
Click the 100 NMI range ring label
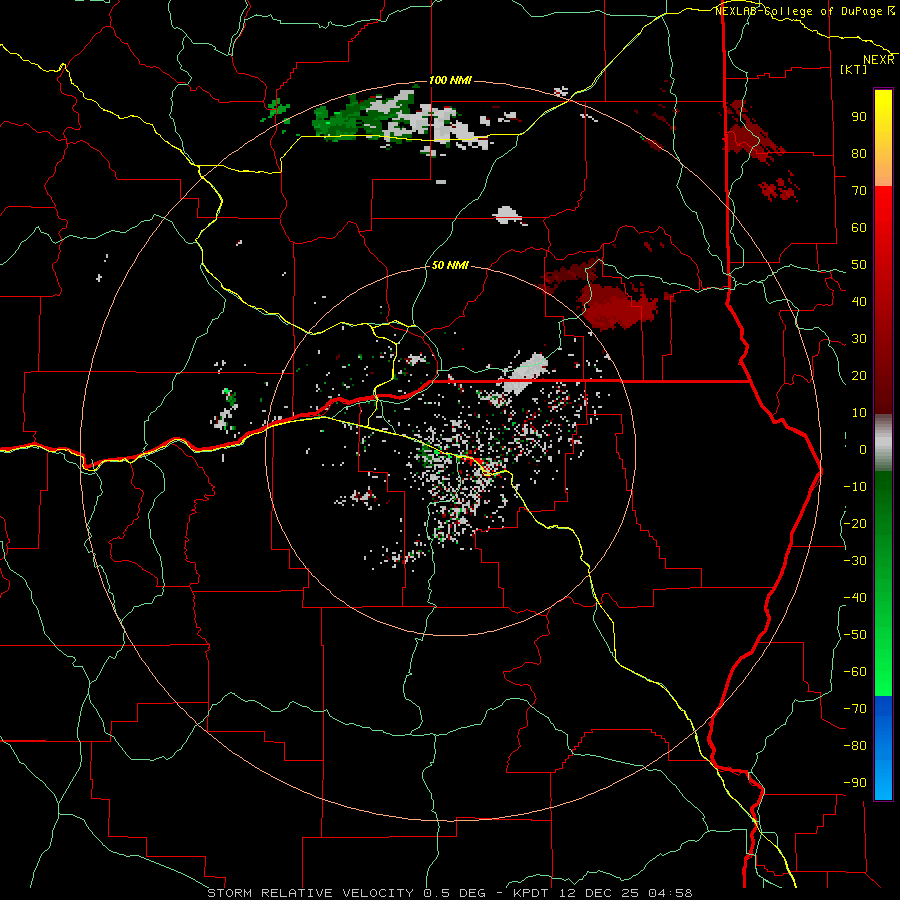pos(451,80)
